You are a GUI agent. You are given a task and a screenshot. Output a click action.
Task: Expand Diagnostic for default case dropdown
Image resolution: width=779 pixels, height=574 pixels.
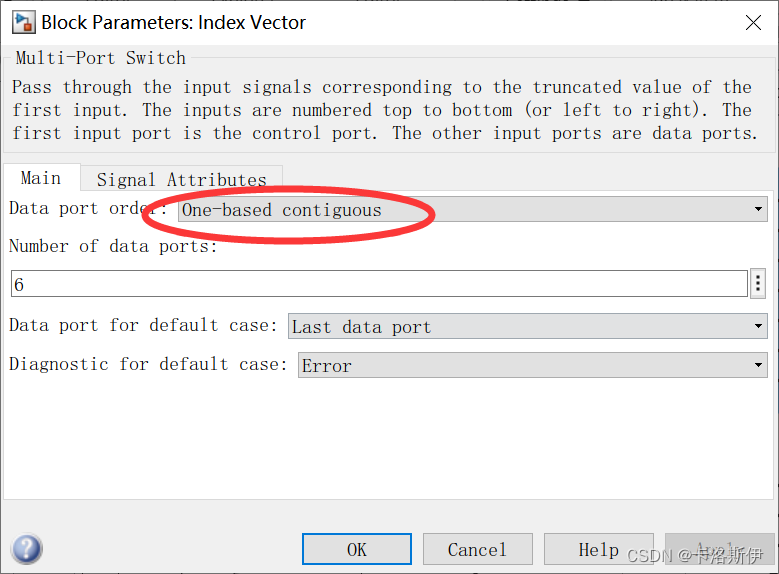[x=532, y=366]
